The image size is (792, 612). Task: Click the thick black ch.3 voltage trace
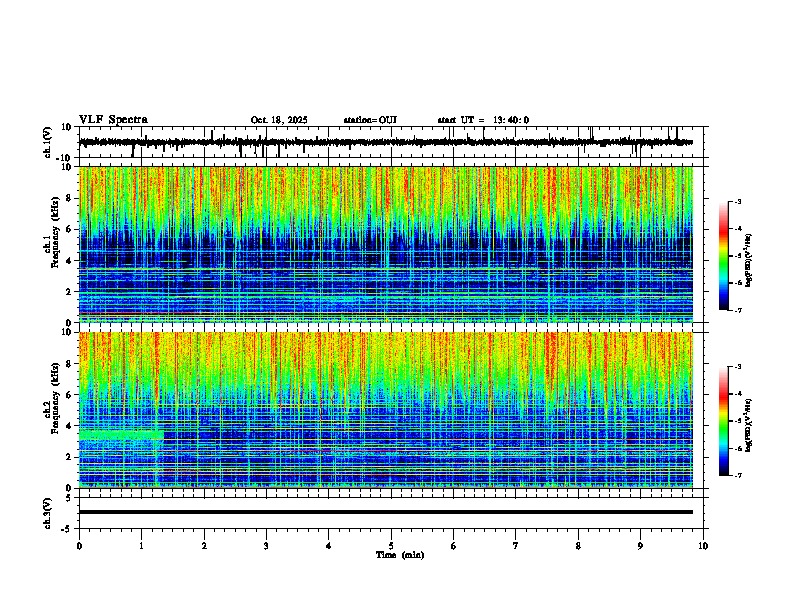(386, 512)
